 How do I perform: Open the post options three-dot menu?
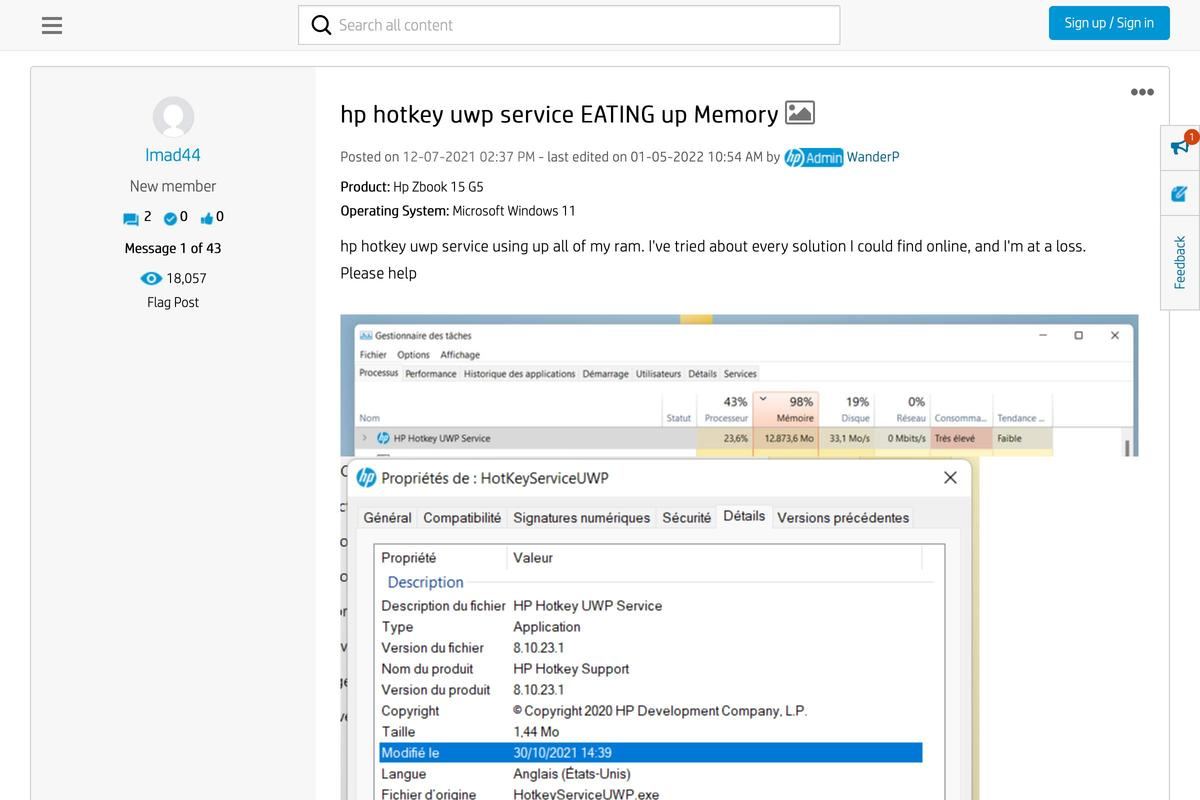(x=1142, y=92)
